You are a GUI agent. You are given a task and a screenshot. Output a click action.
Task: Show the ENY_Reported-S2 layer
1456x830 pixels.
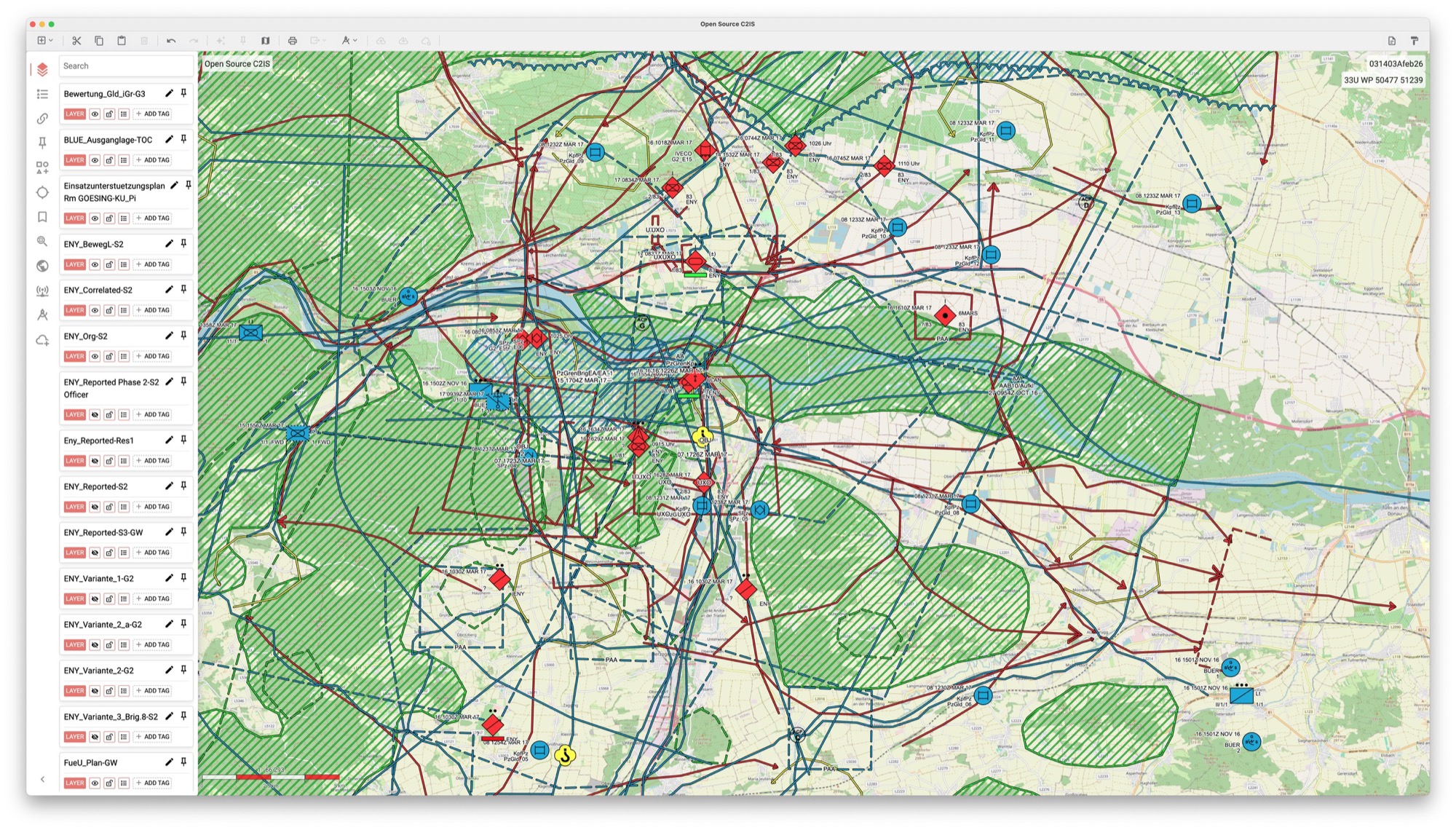pos(95,507)
